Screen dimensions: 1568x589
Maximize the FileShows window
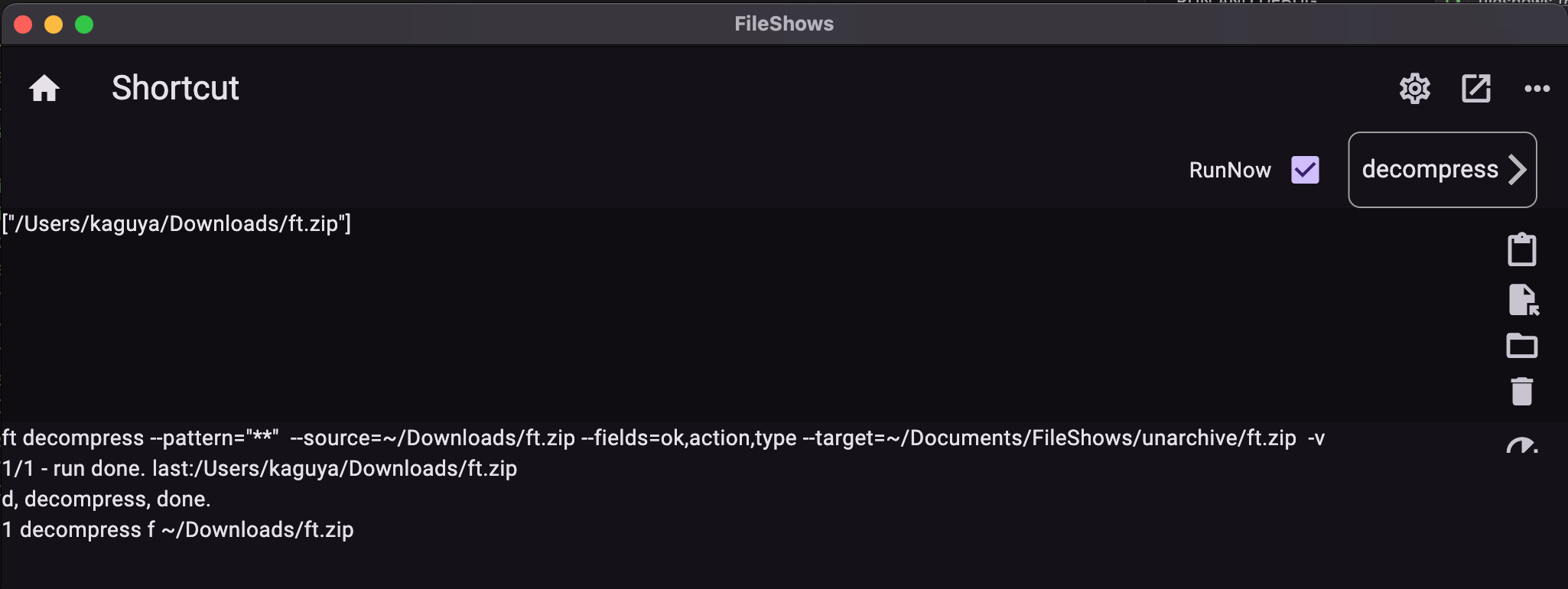coord(84,24)
